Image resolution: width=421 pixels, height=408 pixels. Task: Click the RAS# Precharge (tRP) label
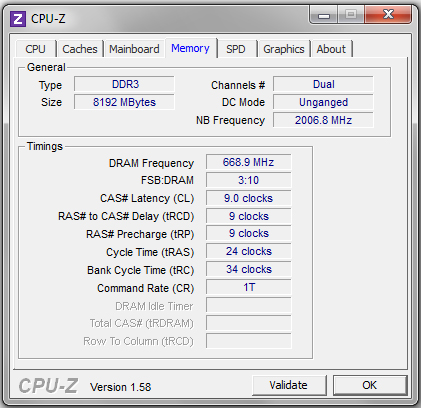(x=140, y=235)
